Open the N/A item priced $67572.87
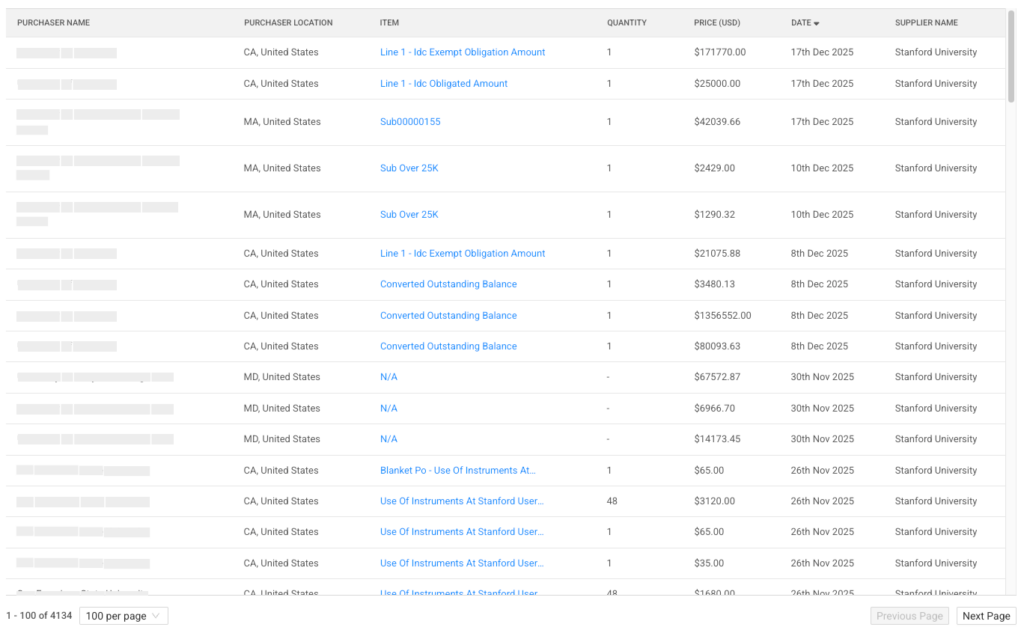The height and width of the screenshot is (636, 1024). 389,377
